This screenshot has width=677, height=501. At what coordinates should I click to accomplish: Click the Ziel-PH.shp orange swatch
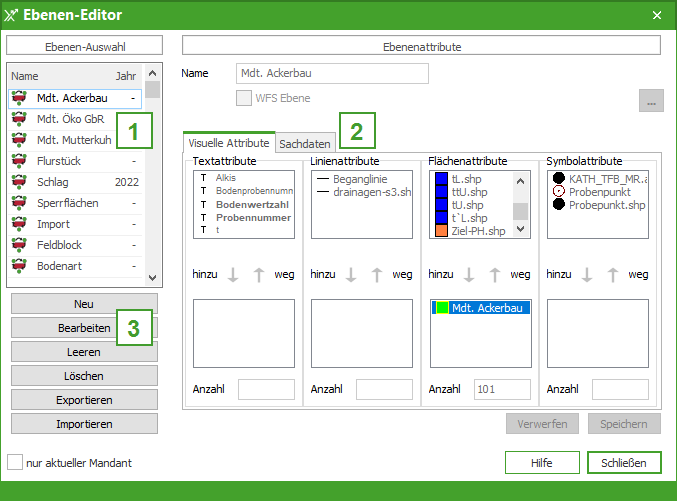click(441, 231)
